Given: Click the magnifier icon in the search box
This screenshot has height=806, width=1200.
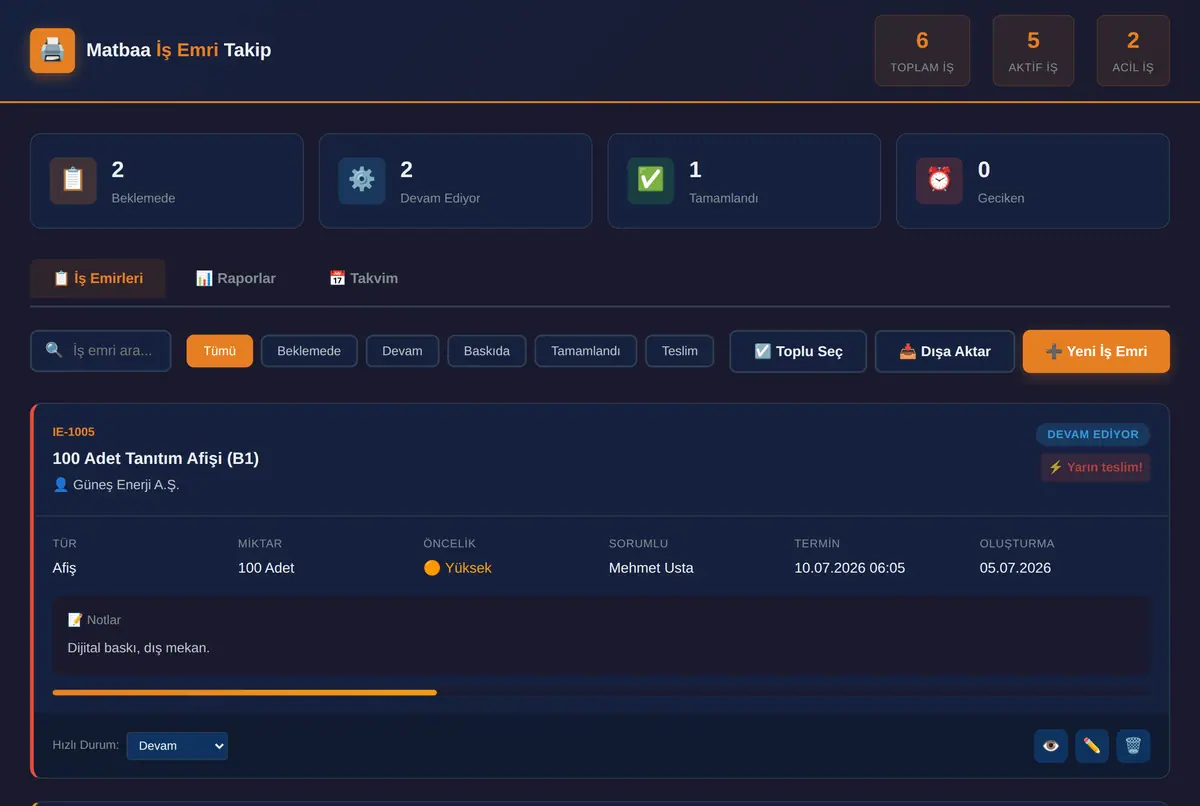Looking at the screenshot, I should click(54, 351).
